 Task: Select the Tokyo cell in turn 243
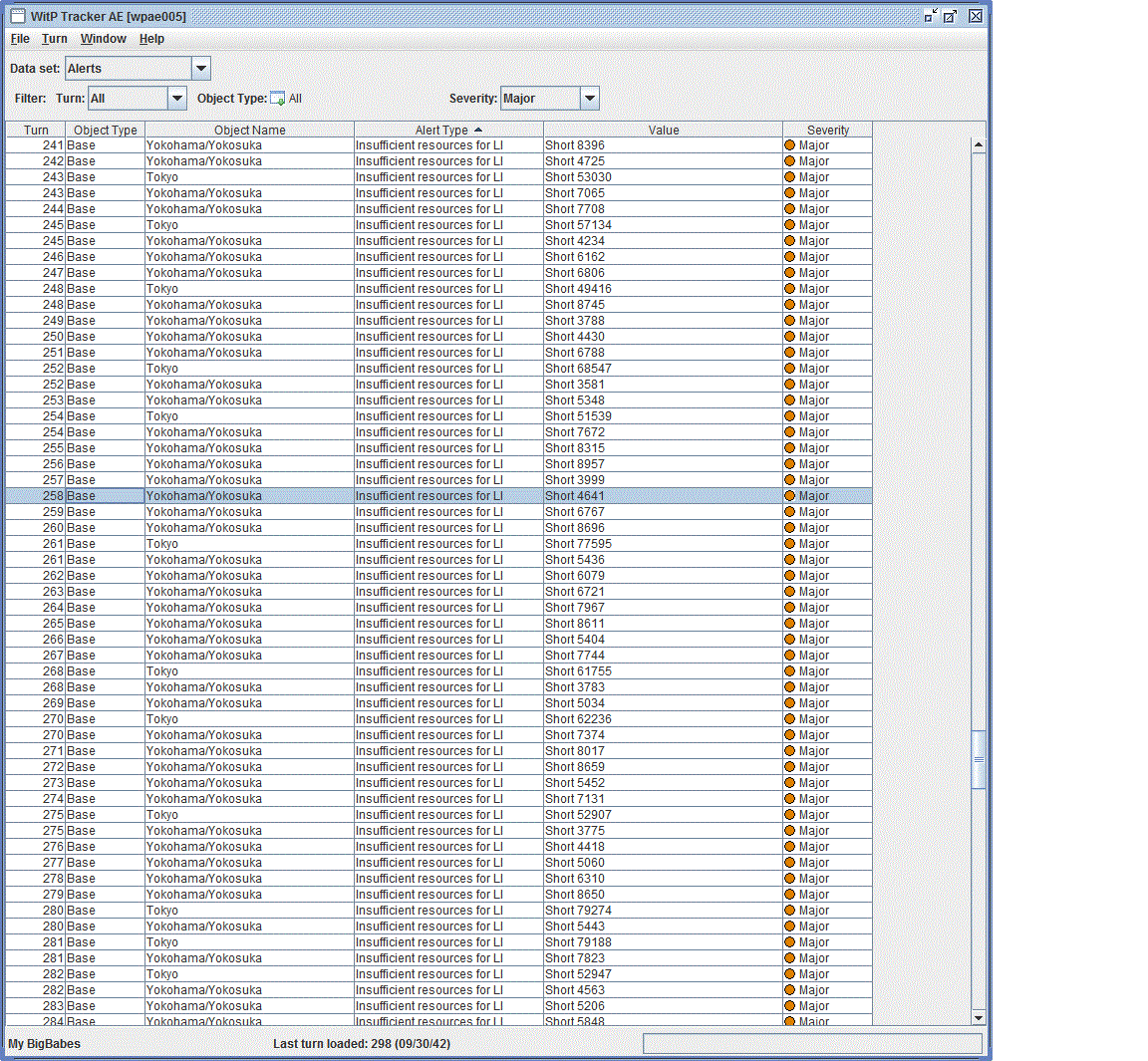click(x=250, y=177)
